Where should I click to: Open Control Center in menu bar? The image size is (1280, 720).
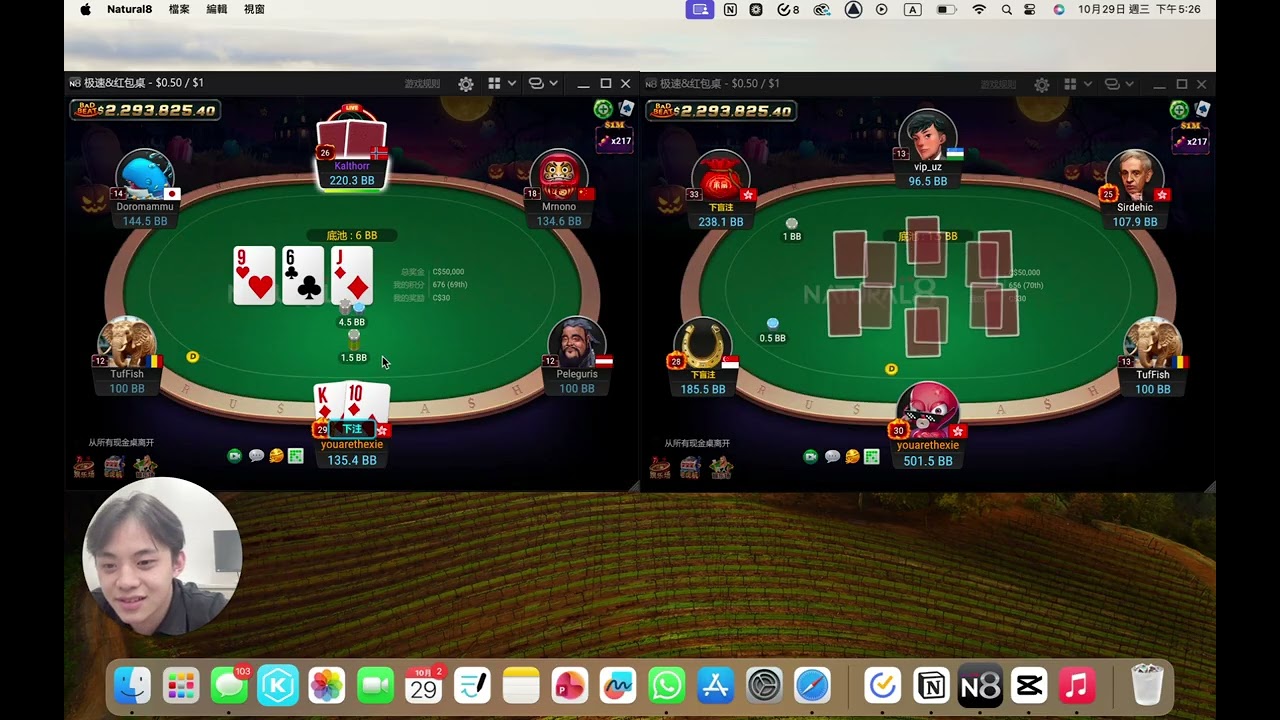click(x=1030, y=9)
